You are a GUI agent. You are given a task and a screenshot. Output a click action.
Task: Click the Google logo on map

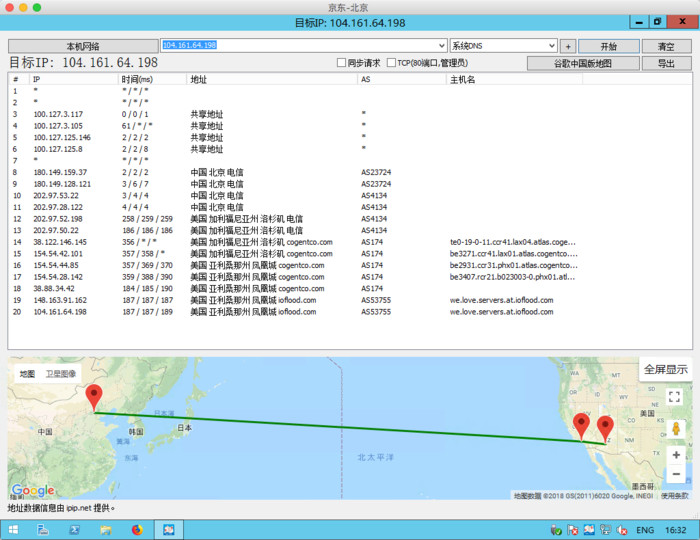pyautogui.click(x=33, y=490)
